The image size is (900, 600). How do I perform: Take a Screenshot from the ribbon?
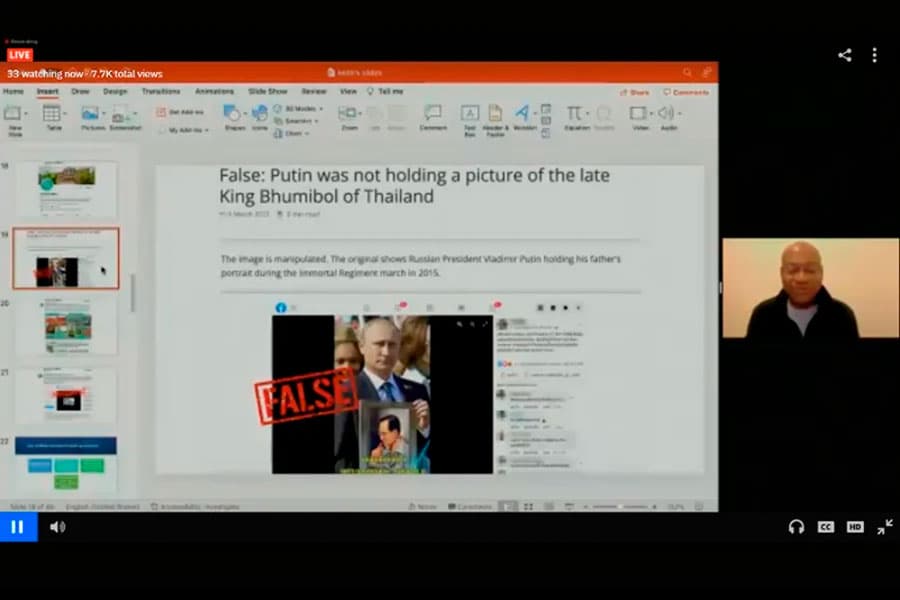(x=124, y=118)
